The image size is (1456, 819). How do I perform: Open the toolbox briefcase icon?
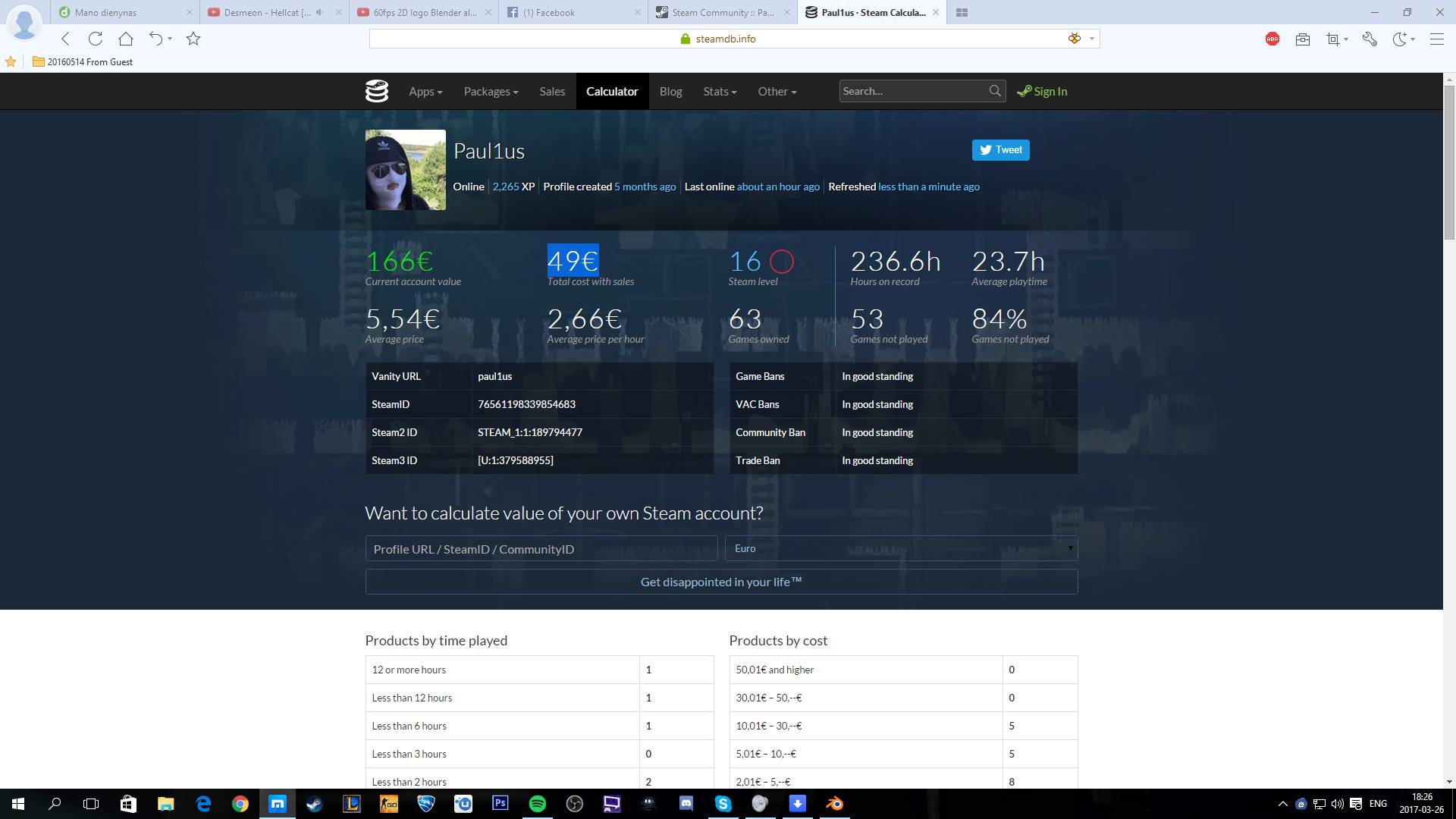coord(1303,39)
